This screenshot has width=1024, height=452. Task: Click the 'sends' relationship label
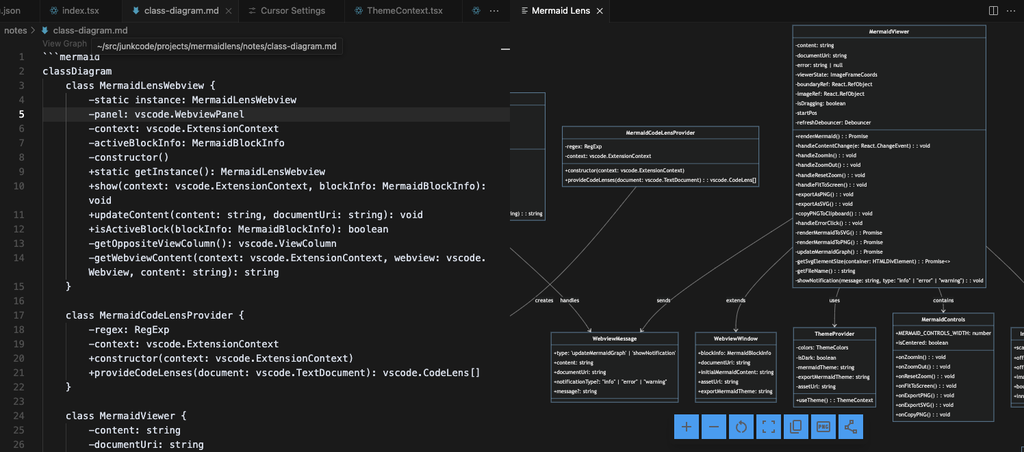pyautogui.click(x=664, y=300)
